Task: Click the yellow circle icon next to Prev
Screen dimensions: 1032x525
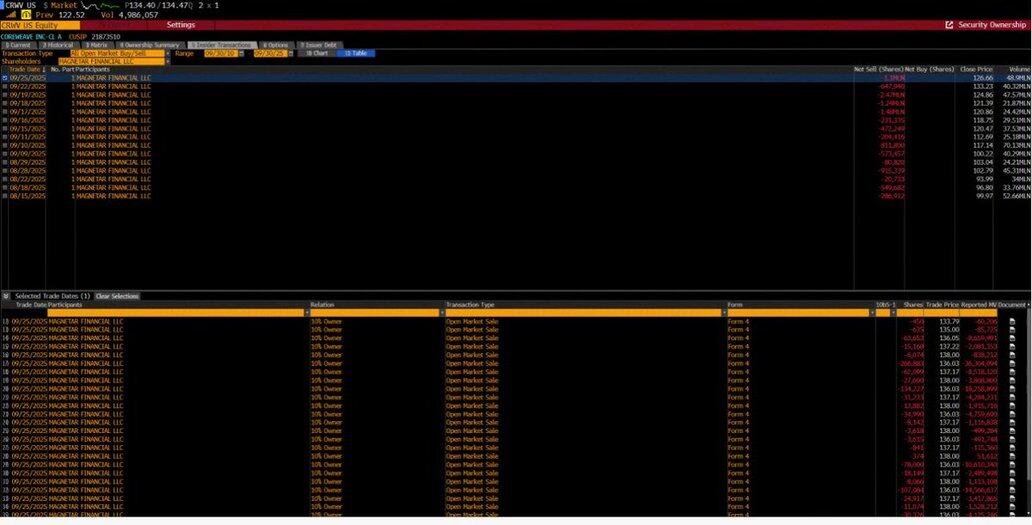Action: click(26, 15)
